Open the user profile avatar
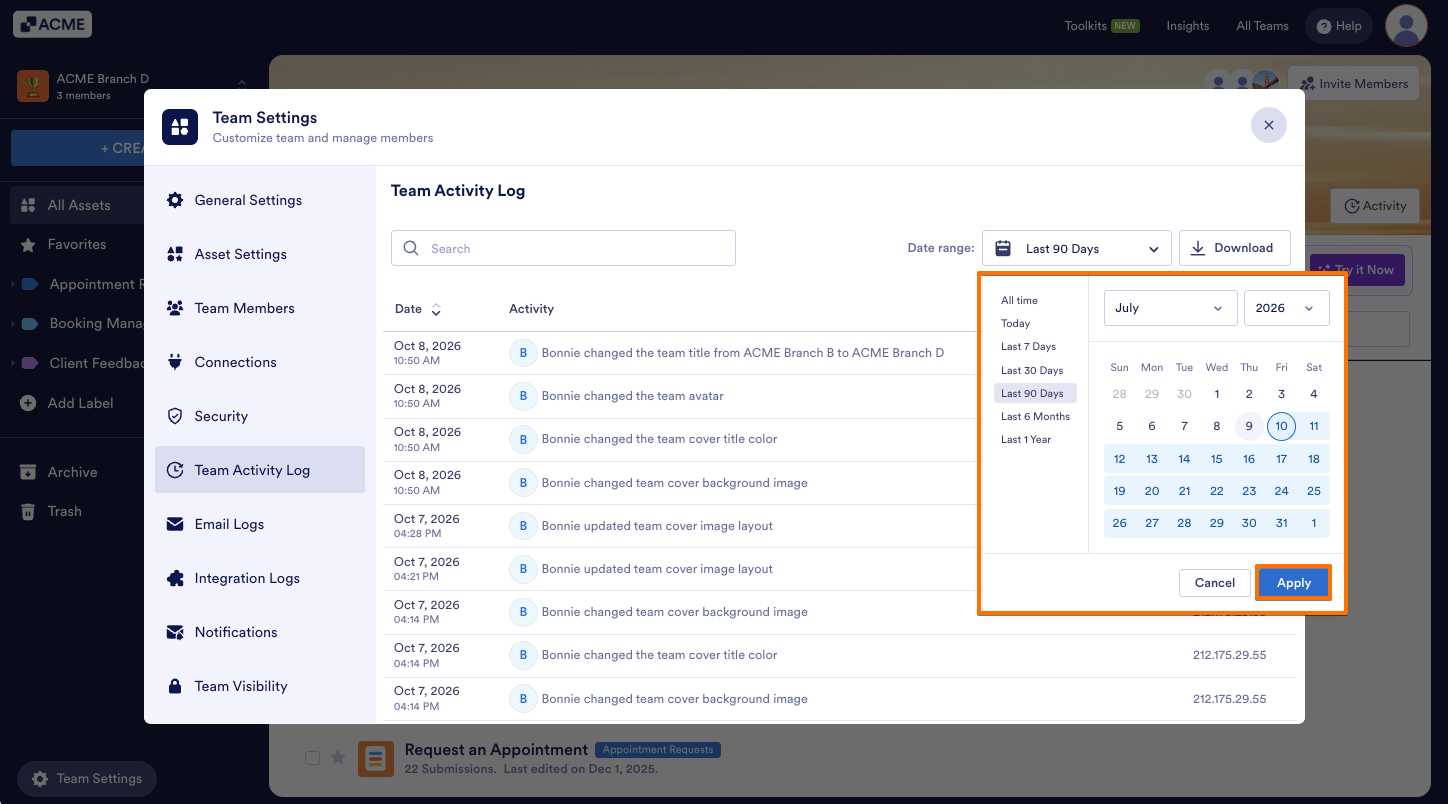The height and width of the screenshot is (804, 1448). click(x=1406, y=26)
